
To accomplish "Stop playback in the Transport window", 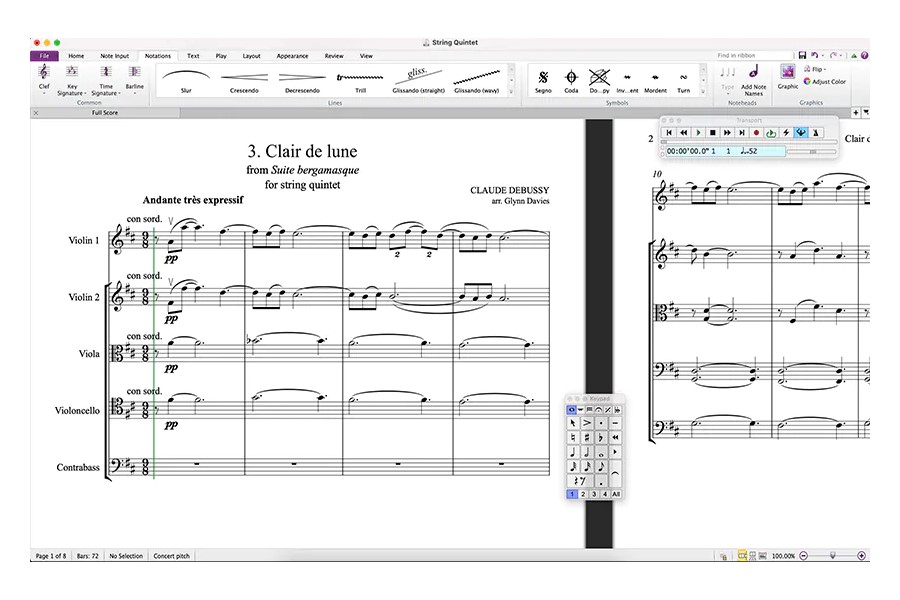I will coord(712,133).
